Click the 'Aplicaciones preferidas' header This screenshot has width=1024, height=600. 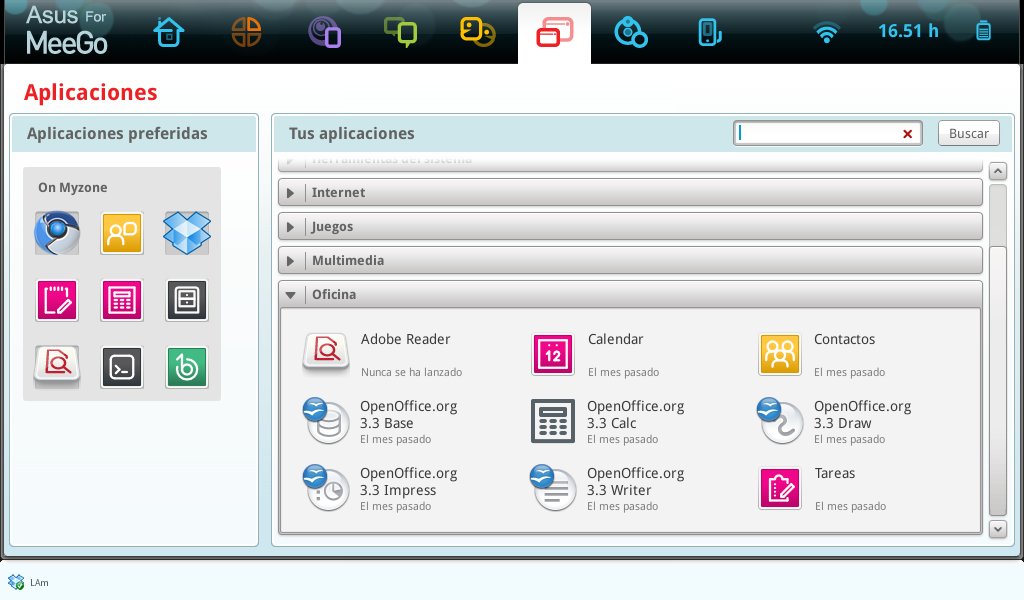pos(117,133)
